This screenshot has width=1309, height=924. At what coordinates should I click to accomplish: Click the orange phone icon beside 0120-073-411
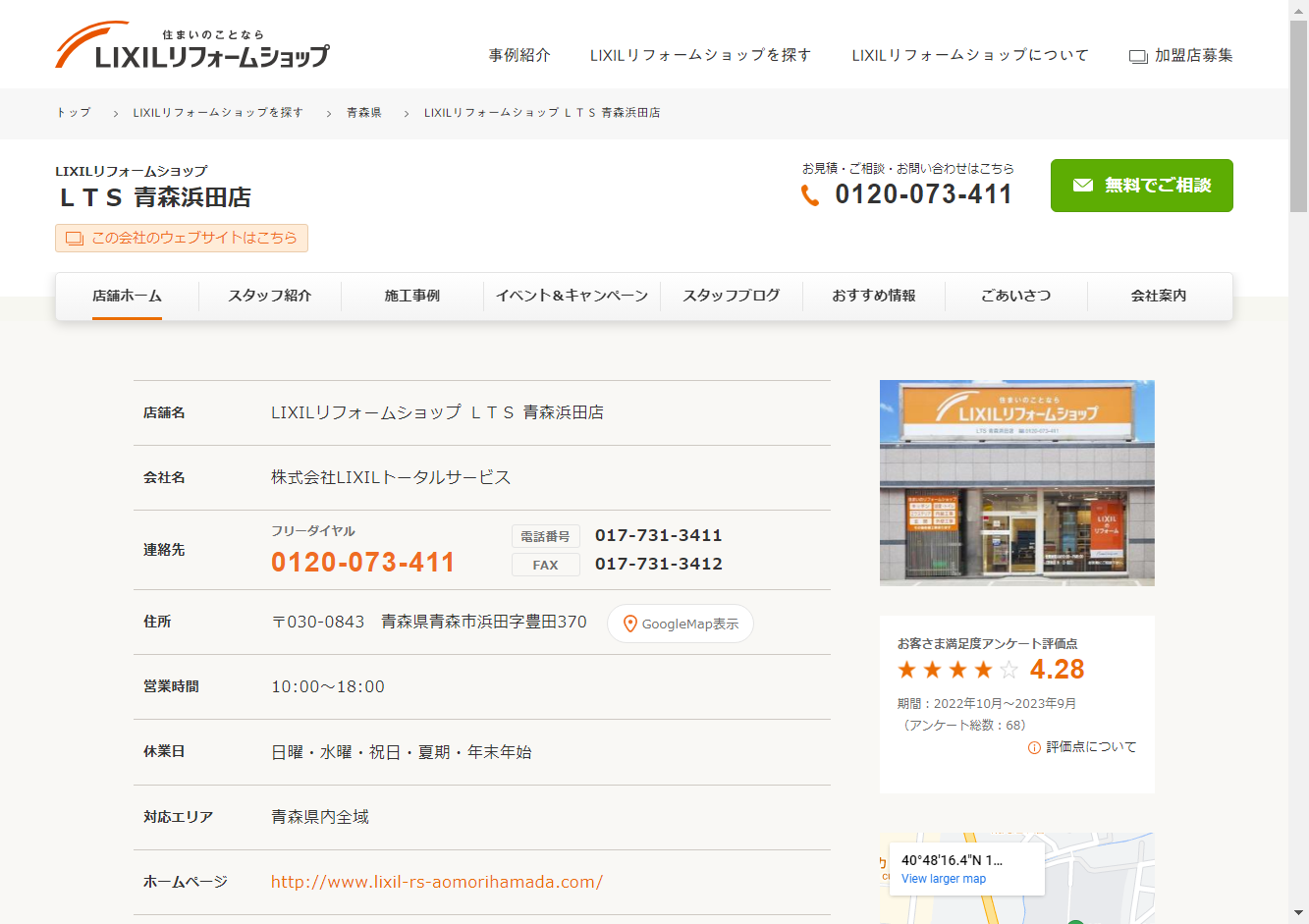point(810,195)
